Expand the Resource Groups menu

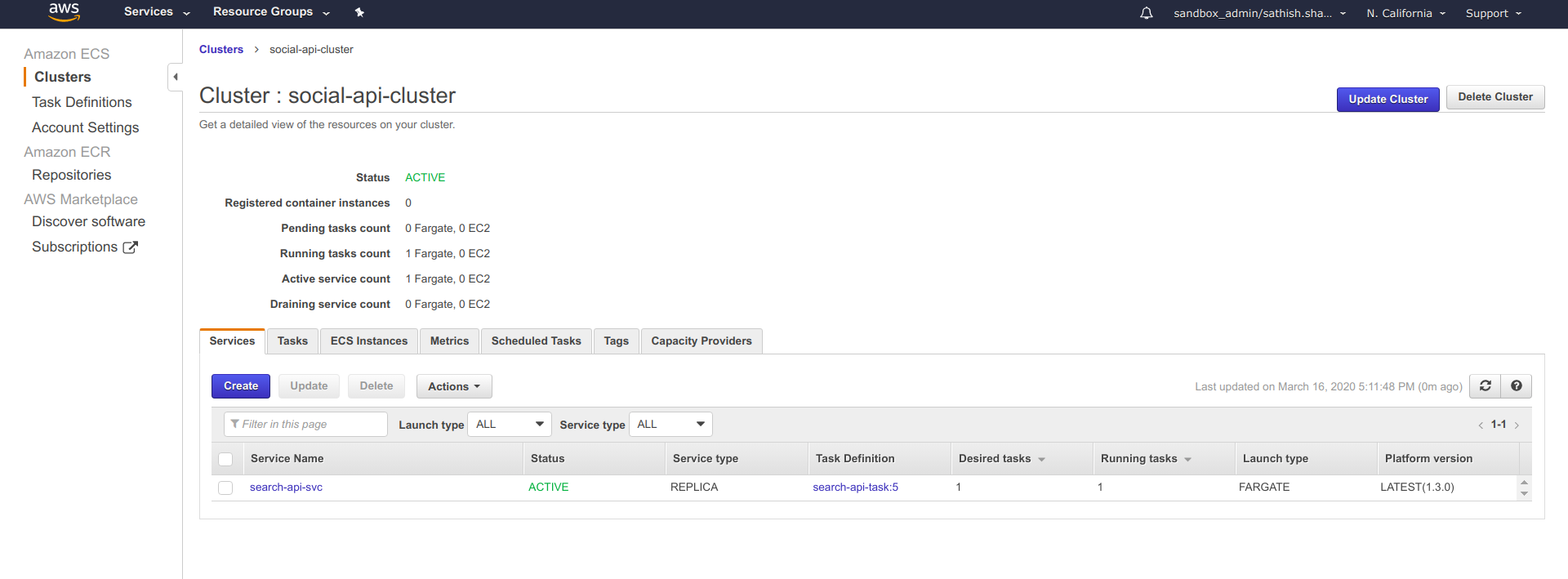coord(271,12)
